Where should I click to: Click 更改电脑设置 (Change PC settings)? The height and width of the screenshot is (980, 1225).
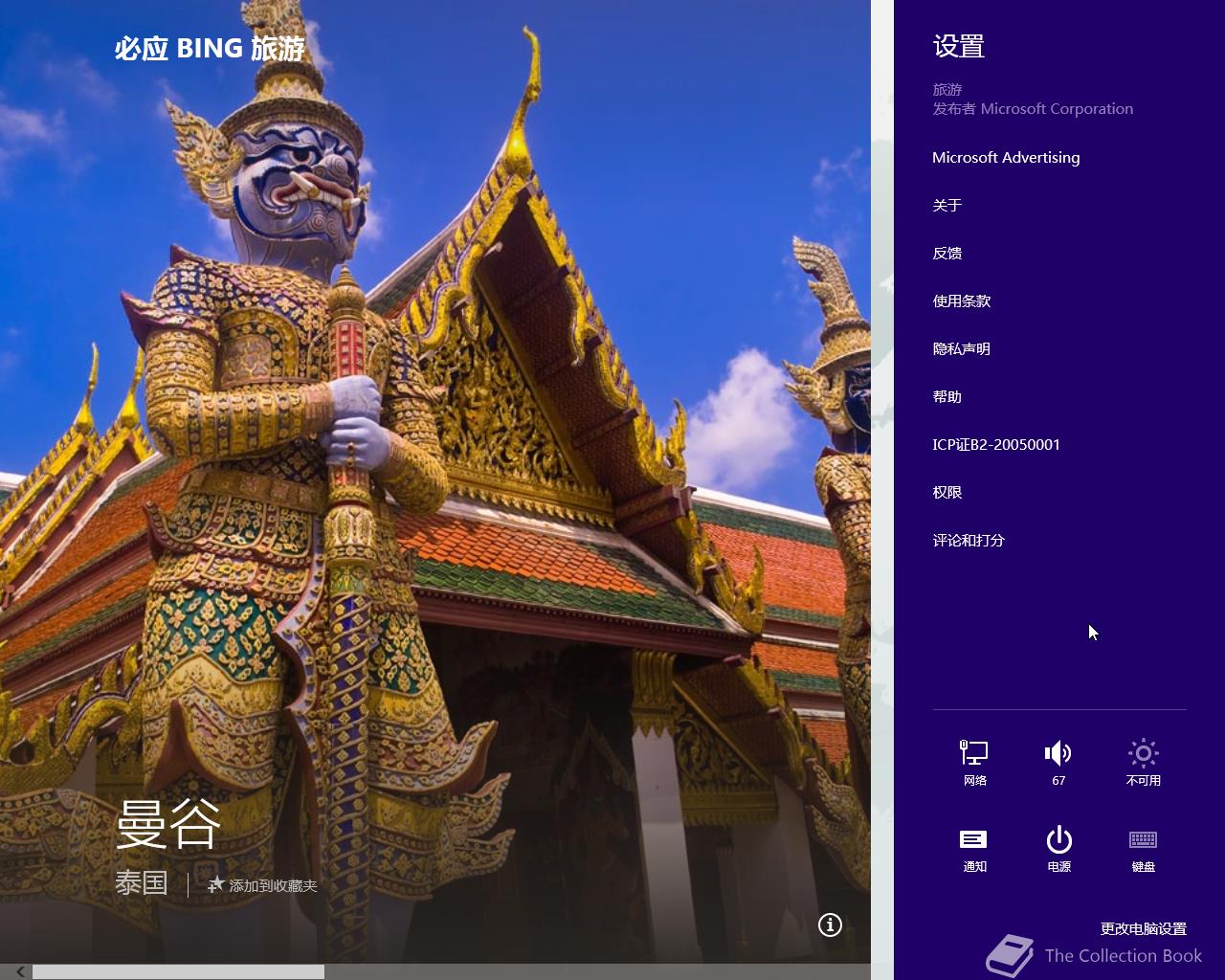coord(1144,928)
